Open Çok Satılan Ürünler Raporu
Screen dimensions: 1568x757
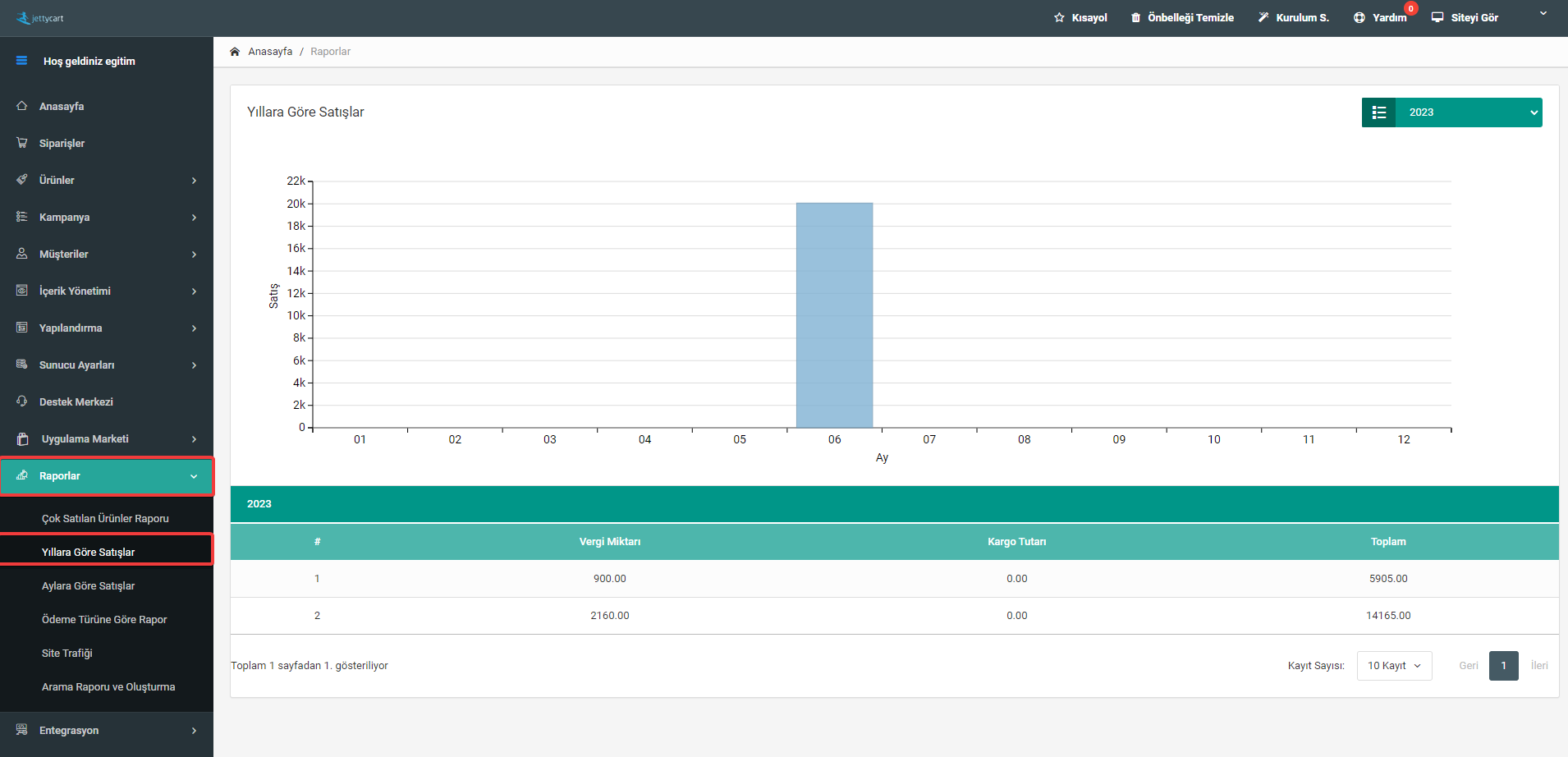(105, 518)
